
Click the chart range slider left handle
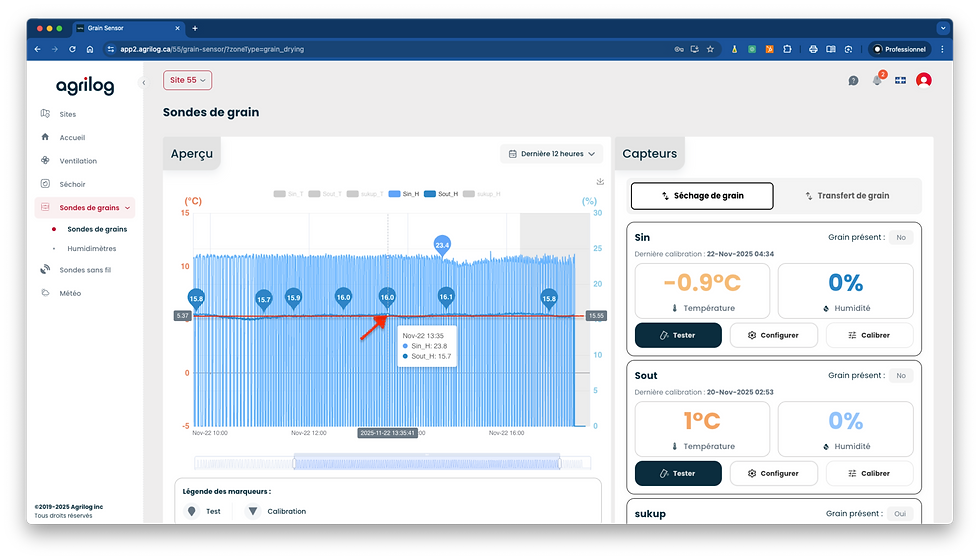click(x=294, y=463)
